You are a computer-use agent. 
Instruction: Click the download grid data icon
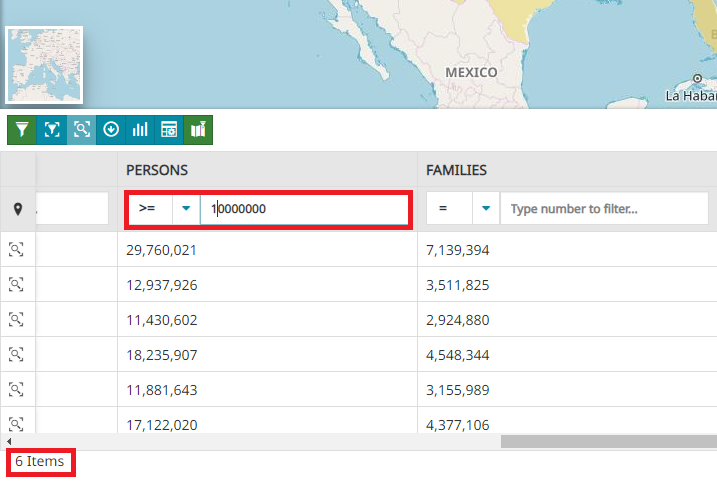[111, 129]
